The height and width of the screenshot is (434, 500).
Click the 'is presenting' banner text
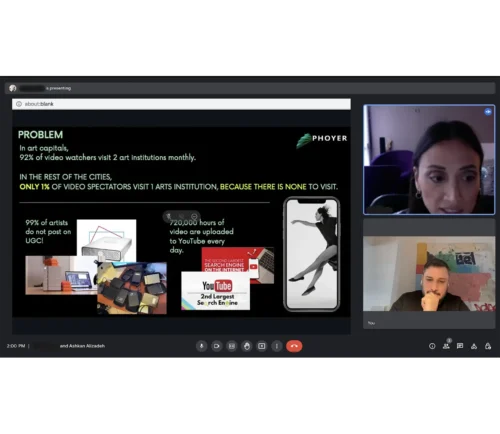click(59, 88)
